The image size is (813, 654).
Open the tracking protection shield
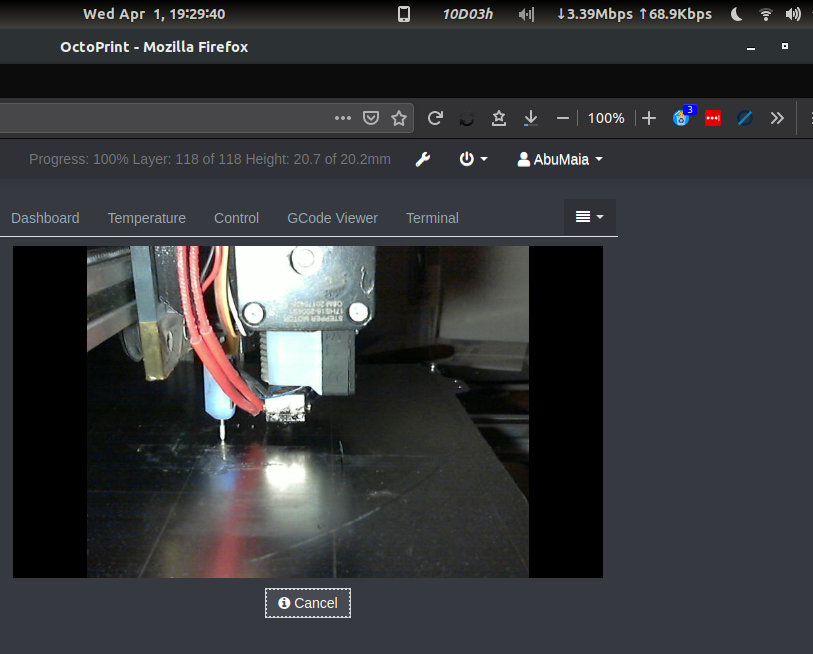click(371, 118)
